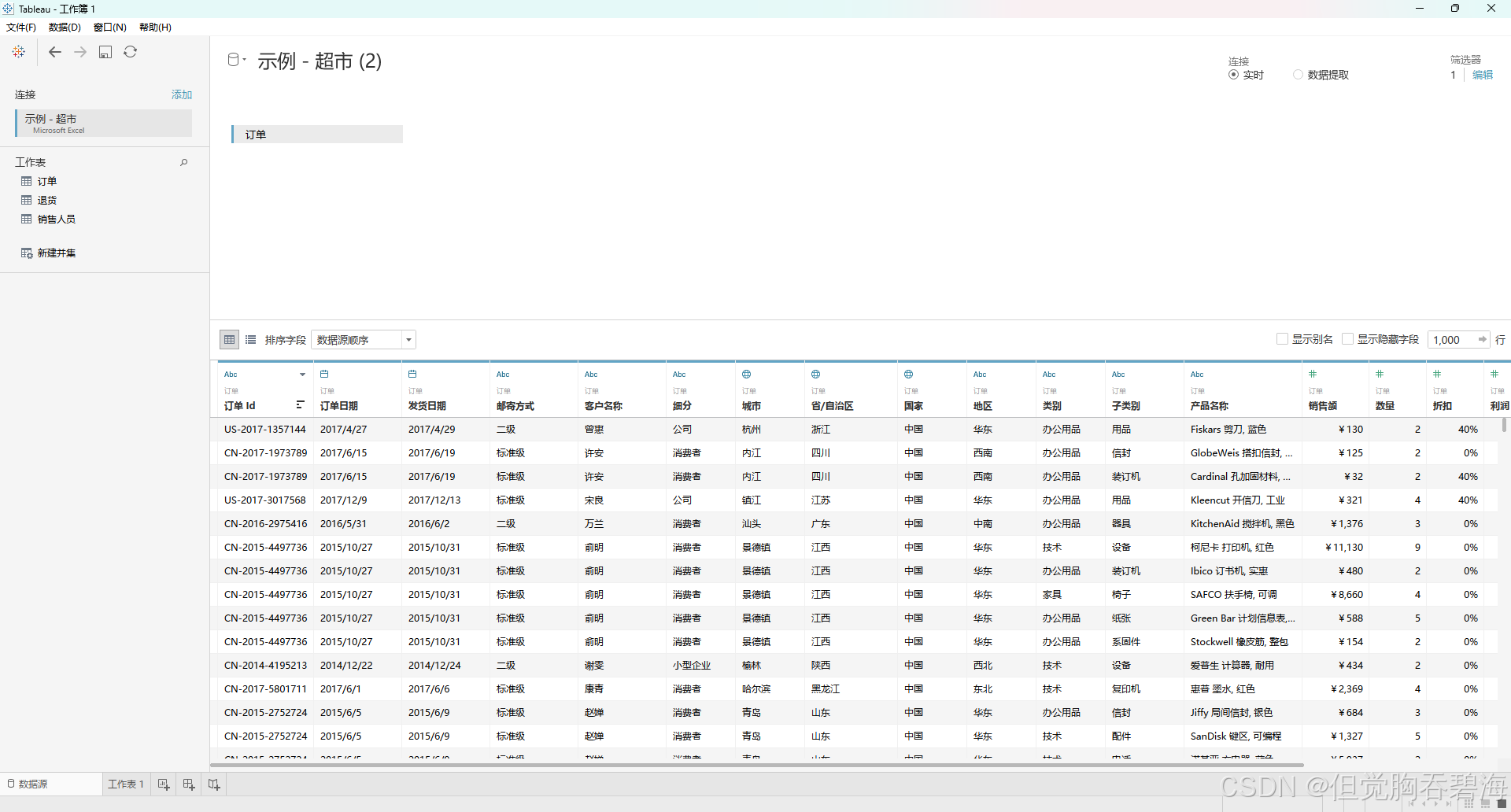The height and width of the screenshot is (812, 1511).
Task: Click the row count field showing 1,000
Action: pyautogui.click(x=1451, y=340)
